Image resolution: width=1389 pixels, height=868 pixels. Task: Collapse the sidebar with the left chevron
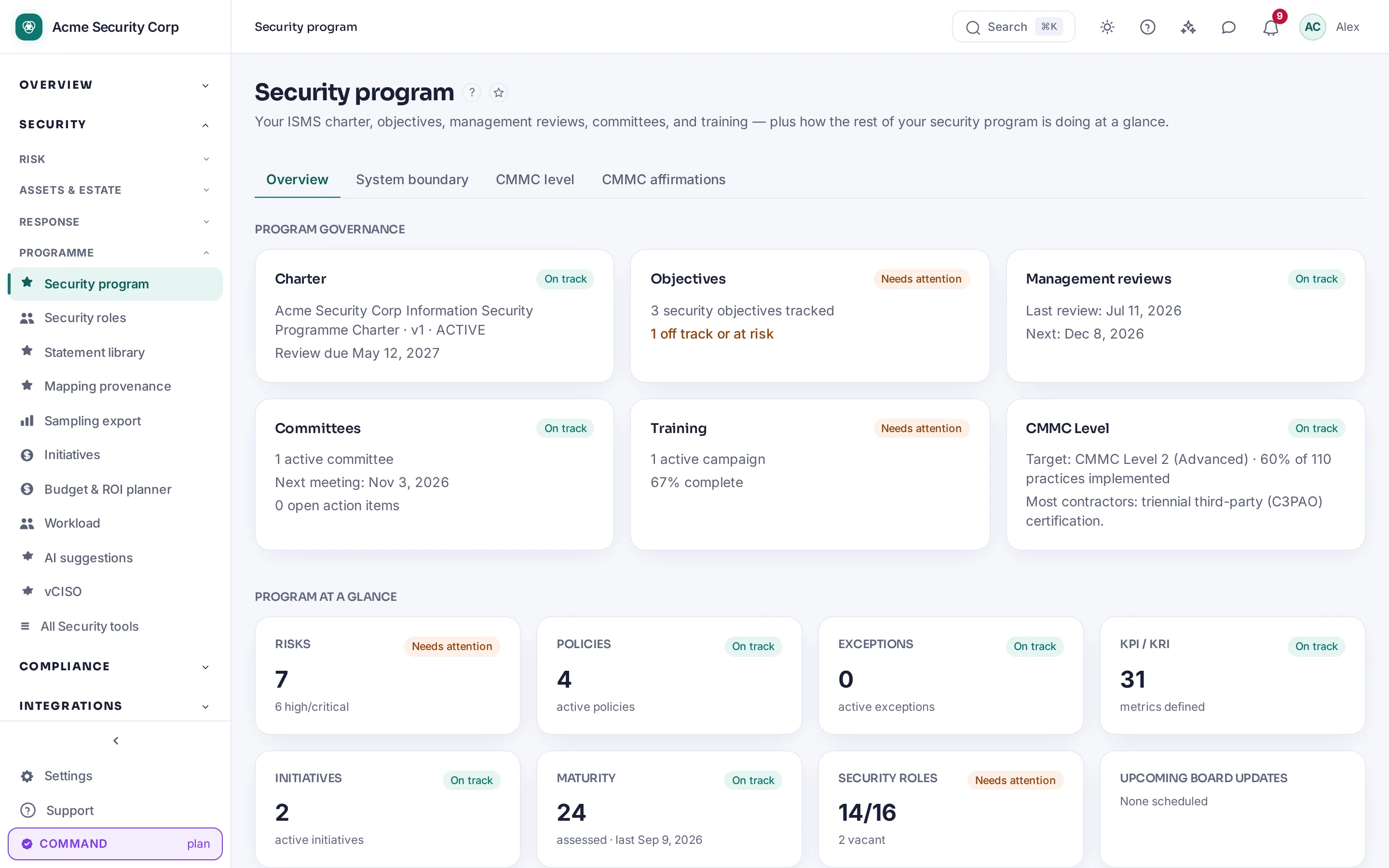pyautogui.click(x=115, y=741)
